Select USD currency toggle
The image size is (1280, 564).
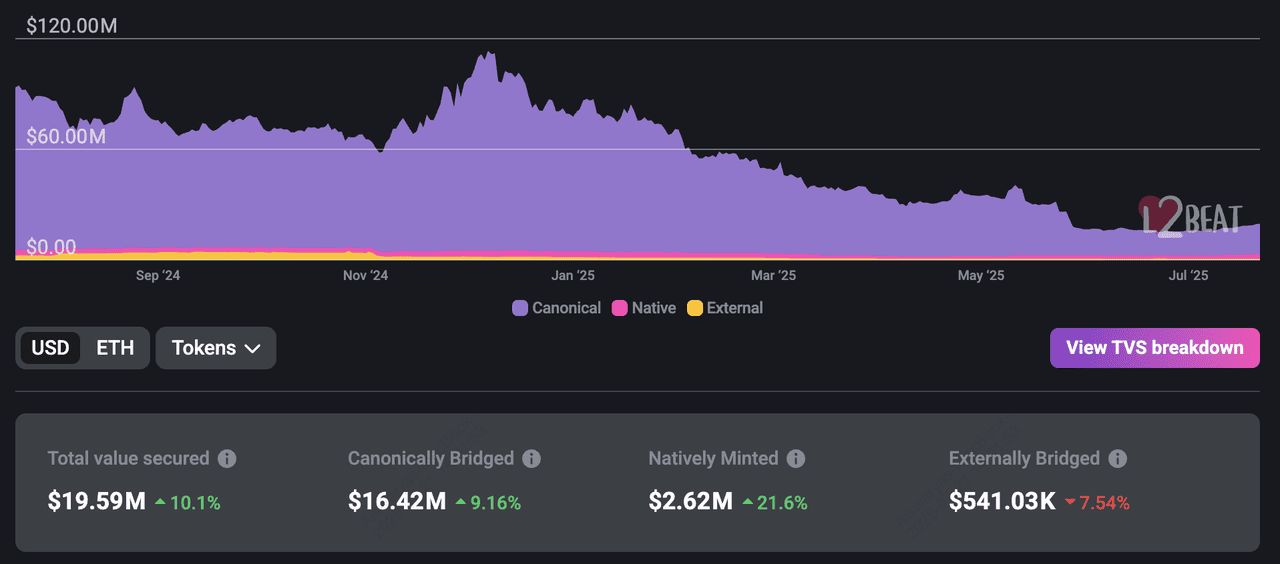[50, 348]
